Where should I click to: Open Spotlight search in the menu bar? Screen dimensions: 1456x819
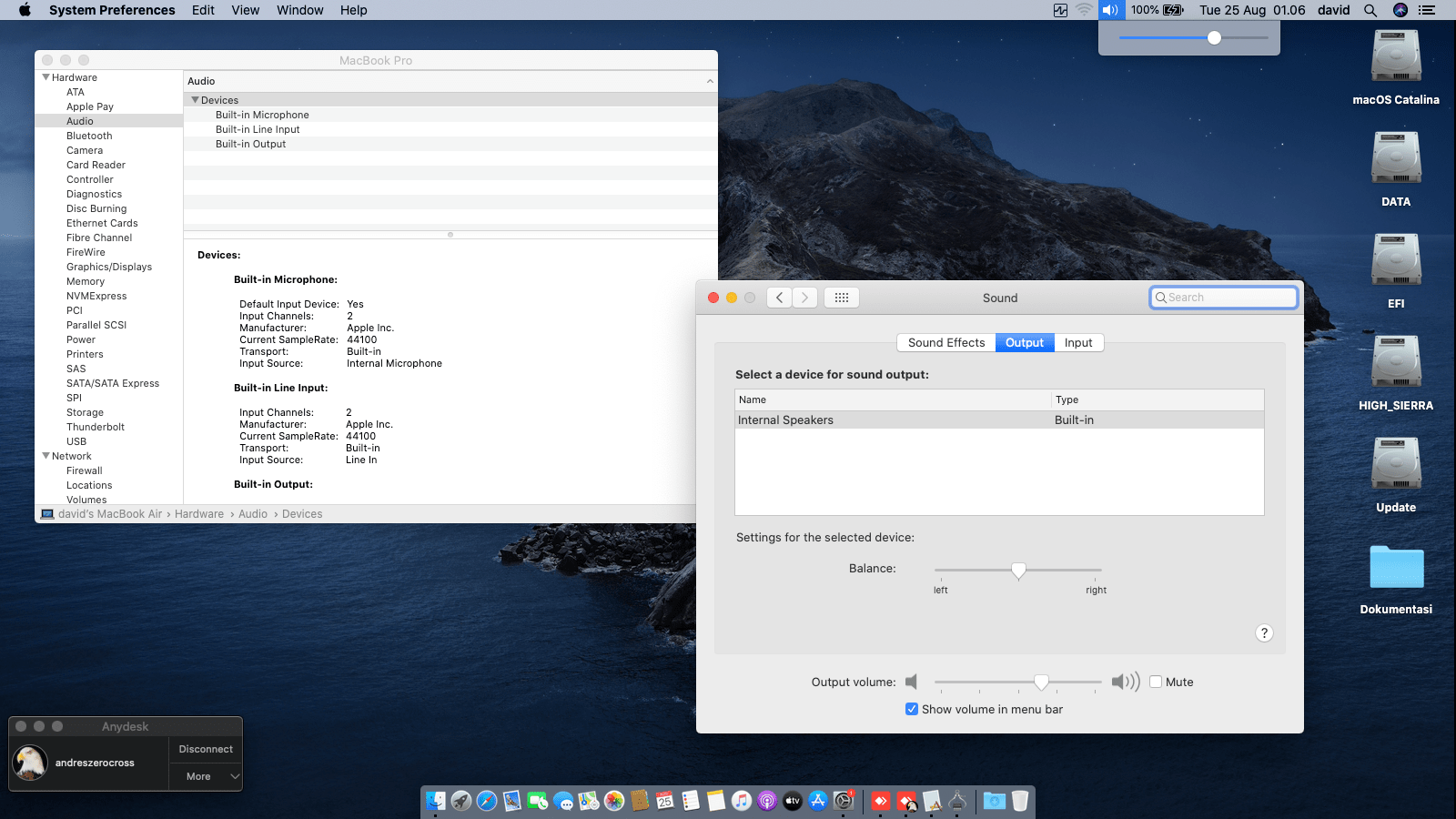(1370, 10)
